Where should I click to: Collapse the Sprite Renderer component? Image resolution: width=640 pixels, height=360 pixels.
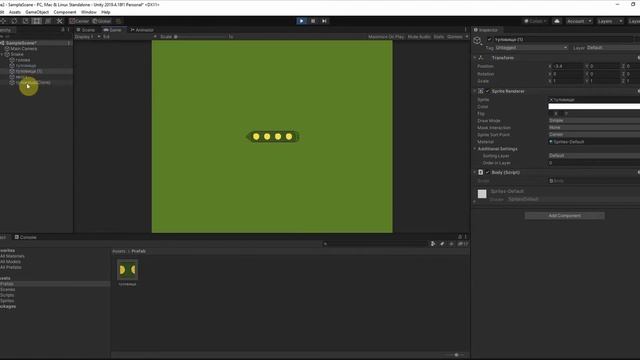tap(475, 91)
